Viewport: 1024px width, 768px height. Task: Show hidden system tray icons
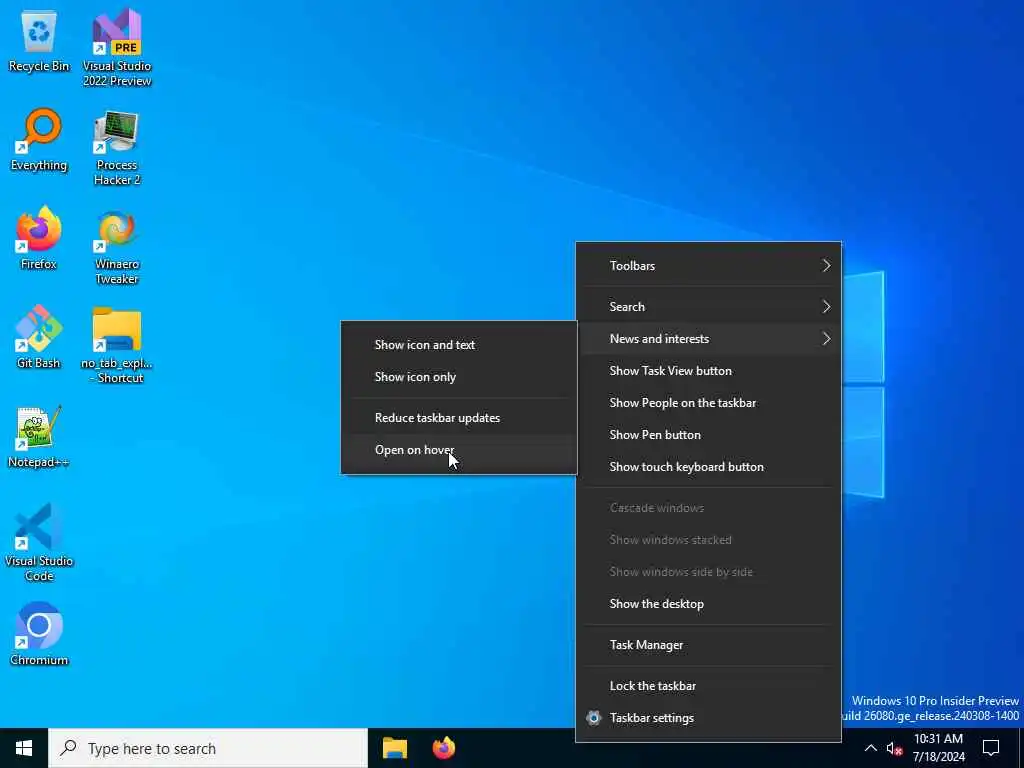[x=871, y=748]
